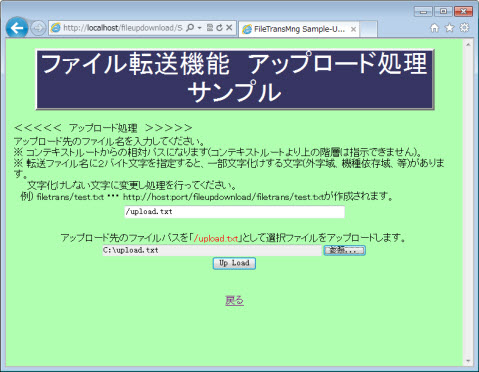
Task: Click the red /upload.txt path text
Action: pyautogui.click(x=216, y=238)
